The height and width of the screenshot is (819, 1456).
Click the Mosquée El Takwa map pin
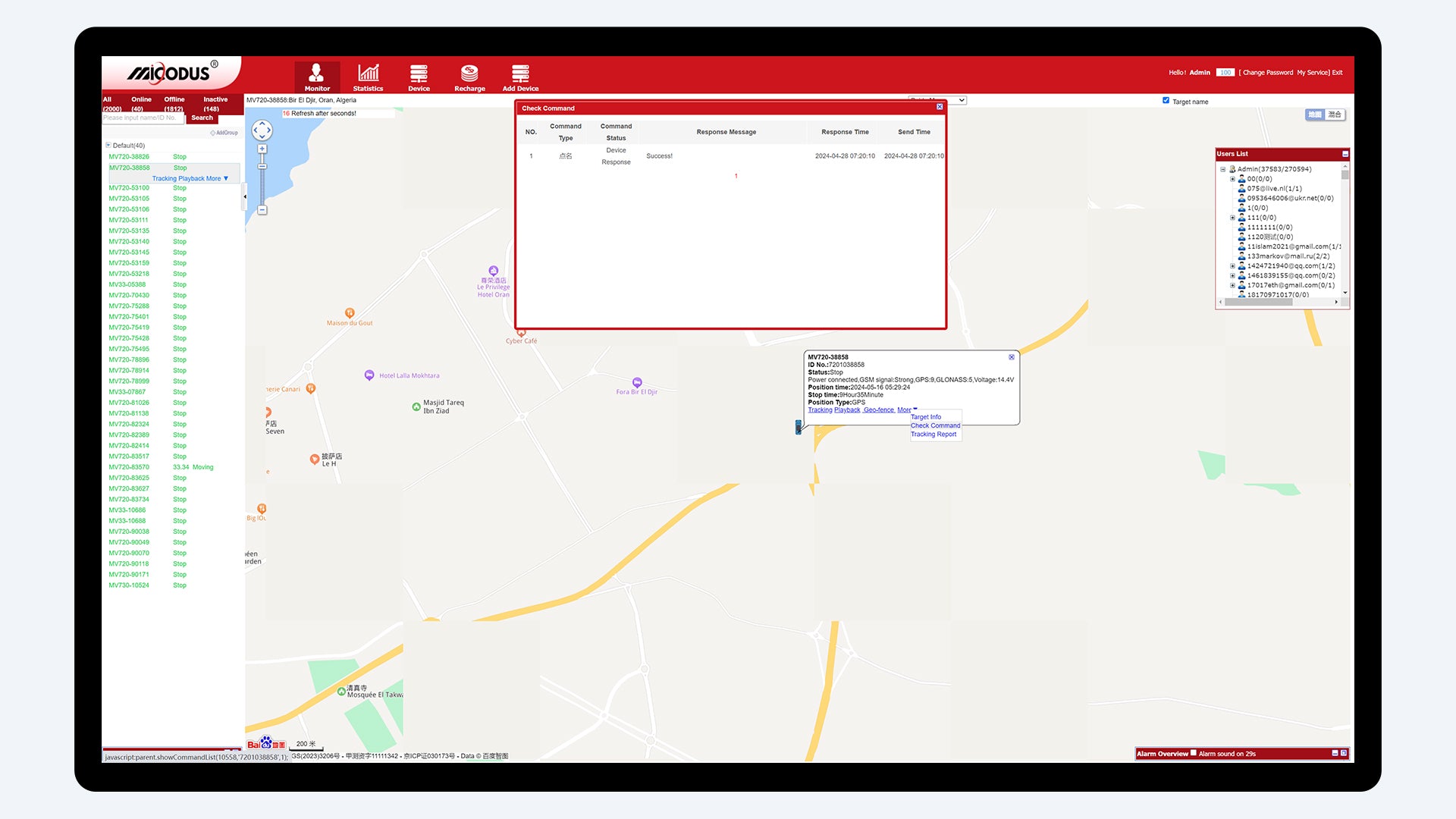pos(341,691)
